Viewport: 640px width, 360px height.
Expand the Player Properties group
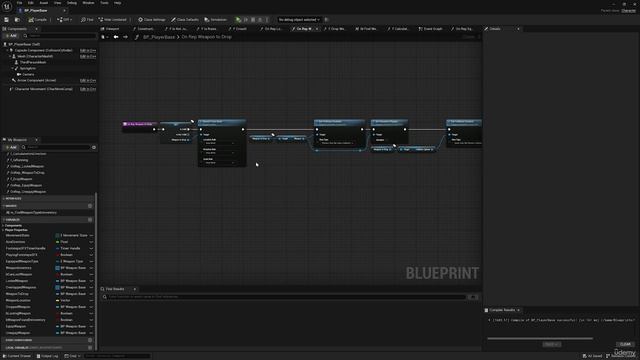pyautogui.click(x=3, y=230)
